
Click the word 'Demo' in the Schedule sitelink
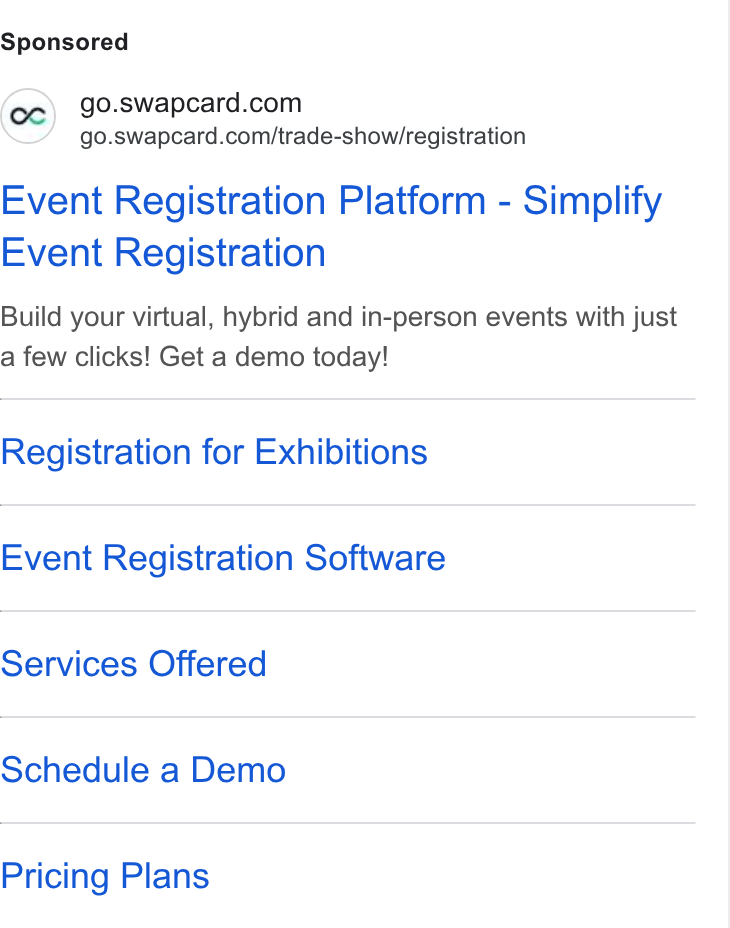[238, 769]
